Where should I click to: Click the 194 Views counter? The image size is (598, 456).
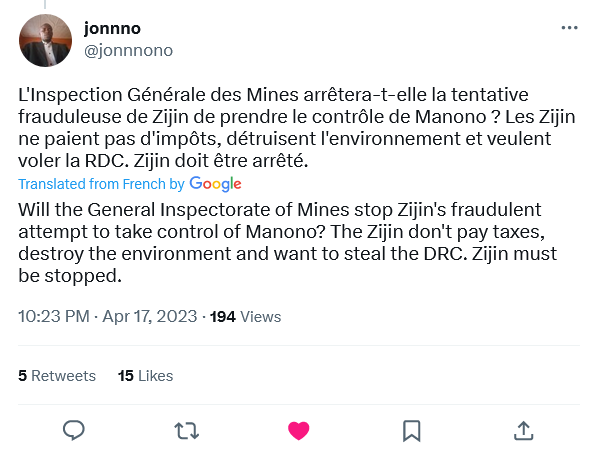(245, 317)
